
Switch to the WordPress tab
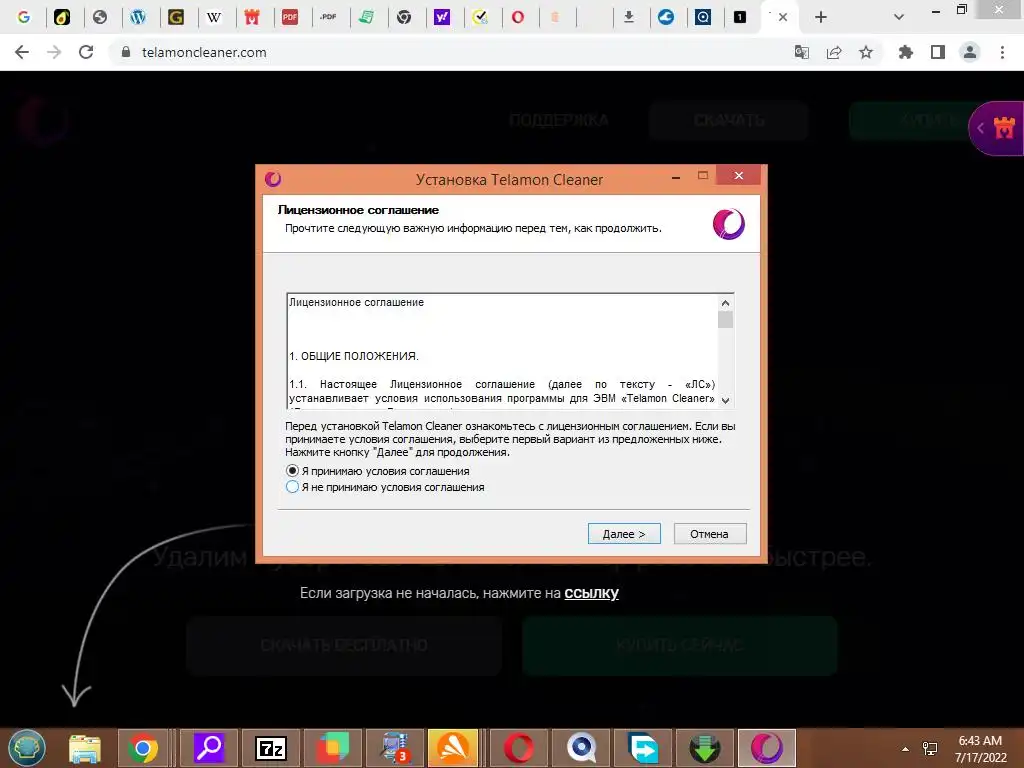click(138, 17)
